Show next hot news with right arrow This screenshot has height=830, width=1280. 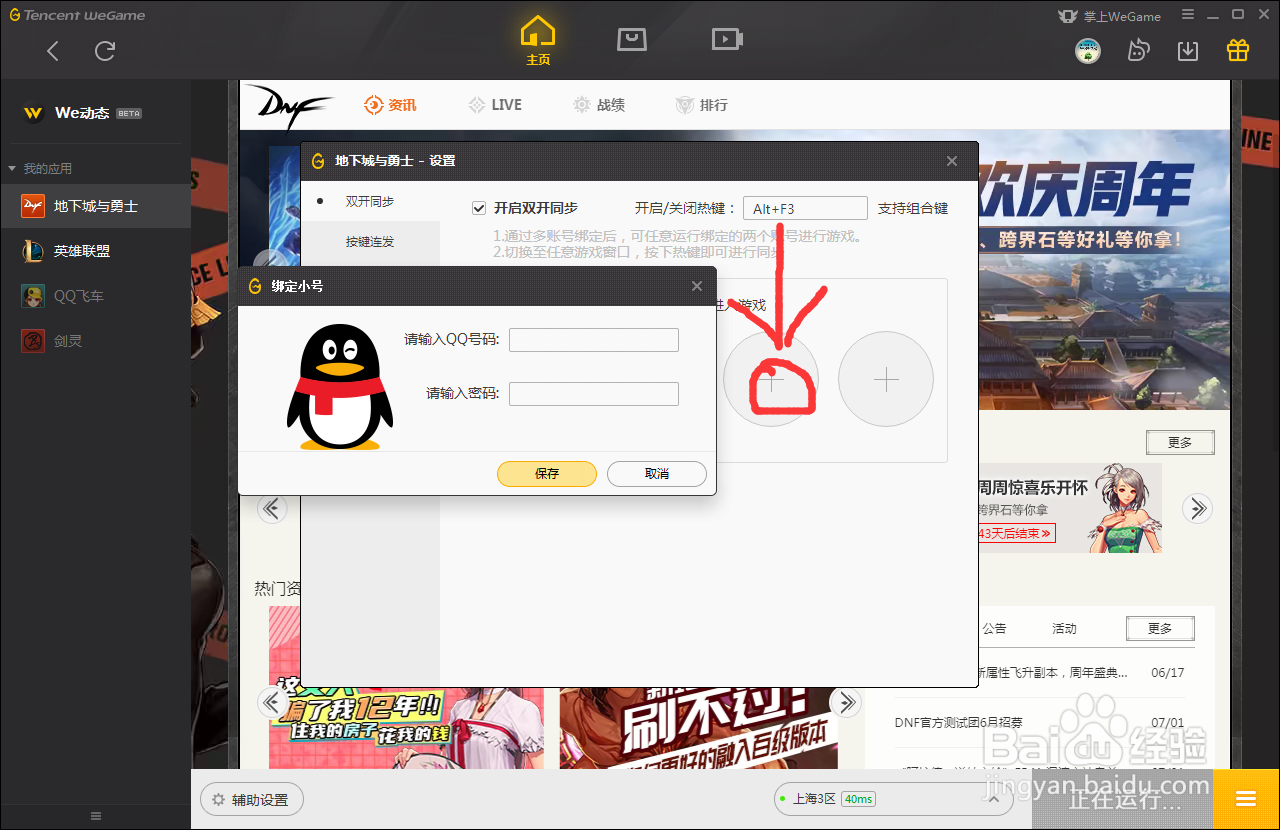click(846, 702)
